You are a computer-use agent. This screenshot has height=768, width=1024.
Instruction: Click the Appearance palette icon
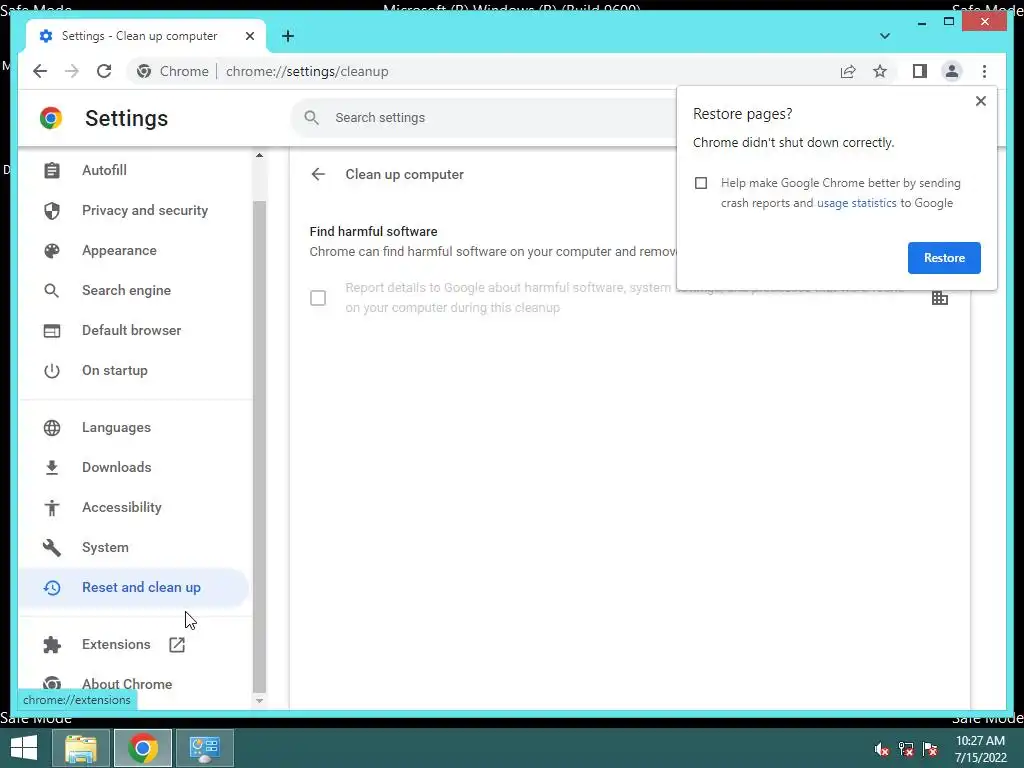(x=52, y=251)
